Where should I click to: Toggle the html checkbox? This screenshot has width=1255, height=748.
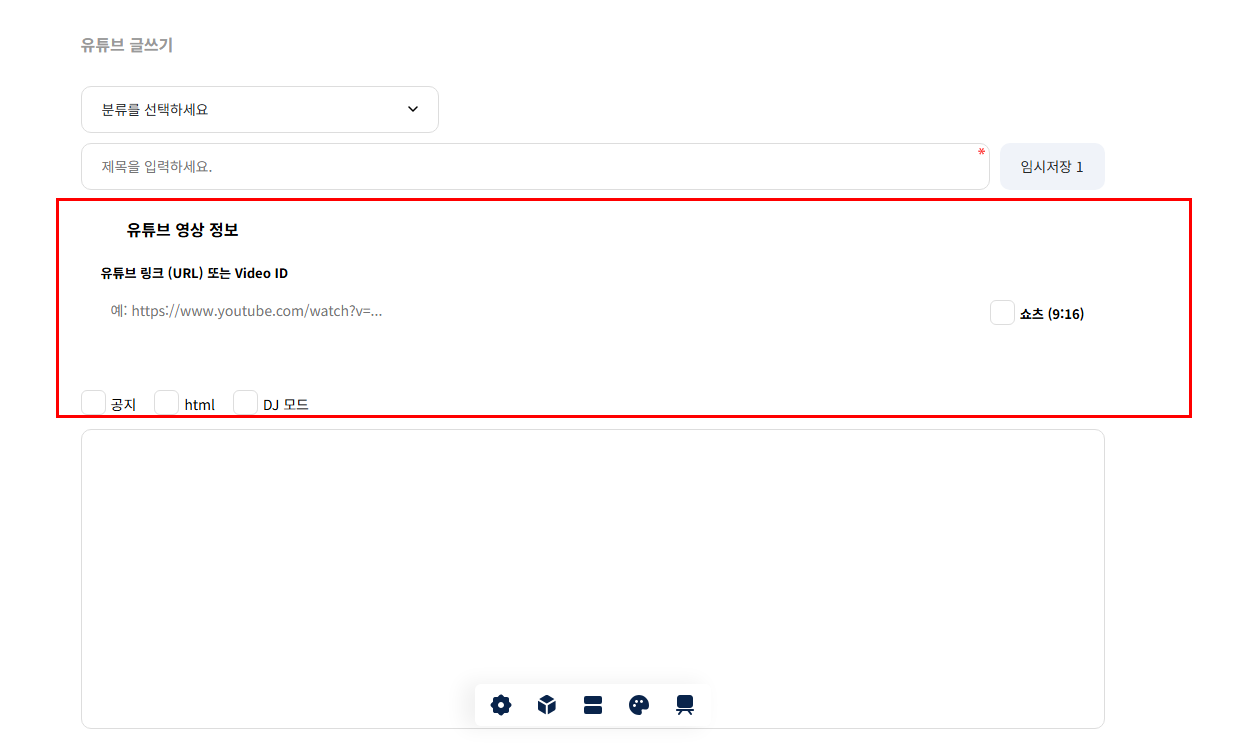coord(167,403)
